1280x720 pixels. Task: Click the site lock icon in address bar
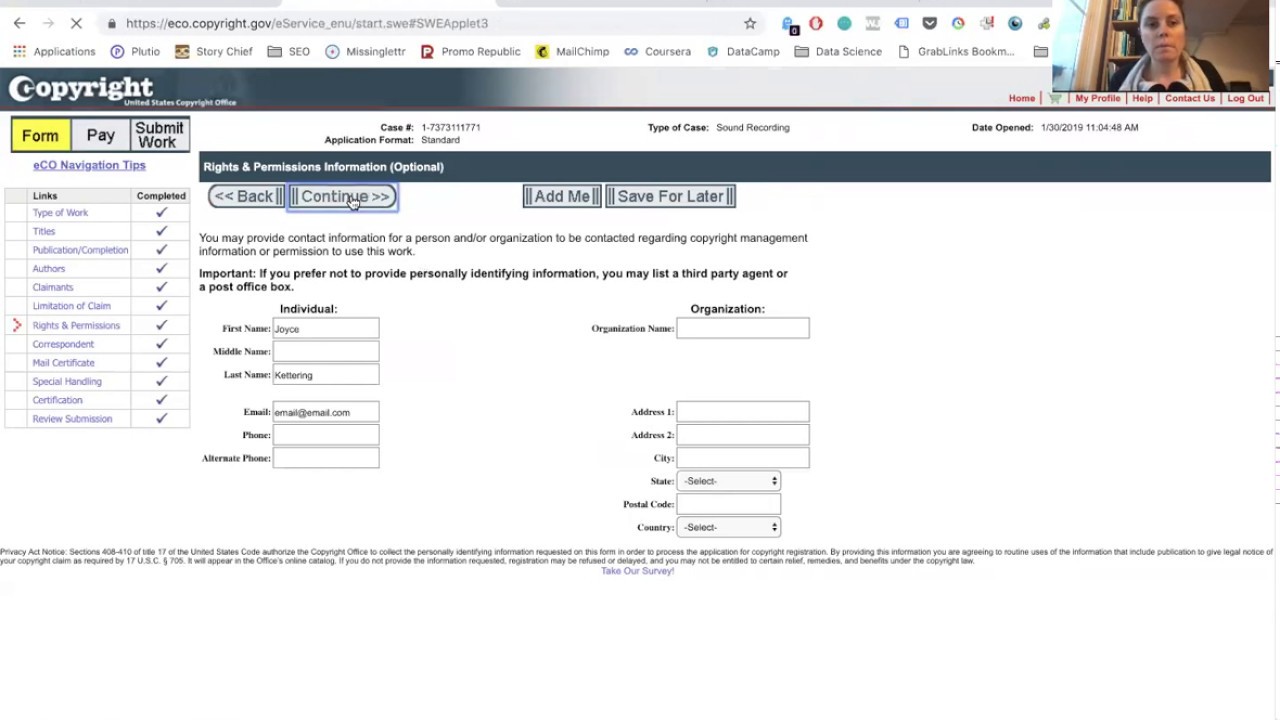pyautogui.click(x=112, y=23)
